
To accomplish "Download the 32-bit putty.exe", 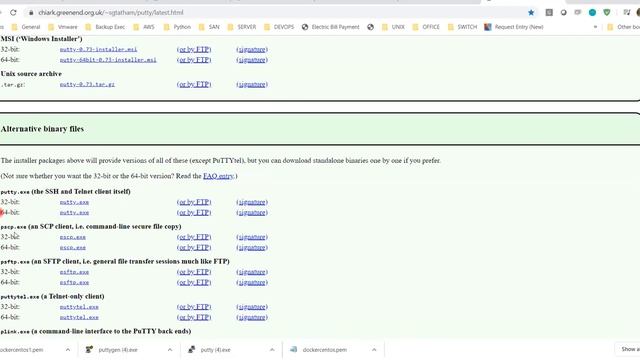I will 74,202.
